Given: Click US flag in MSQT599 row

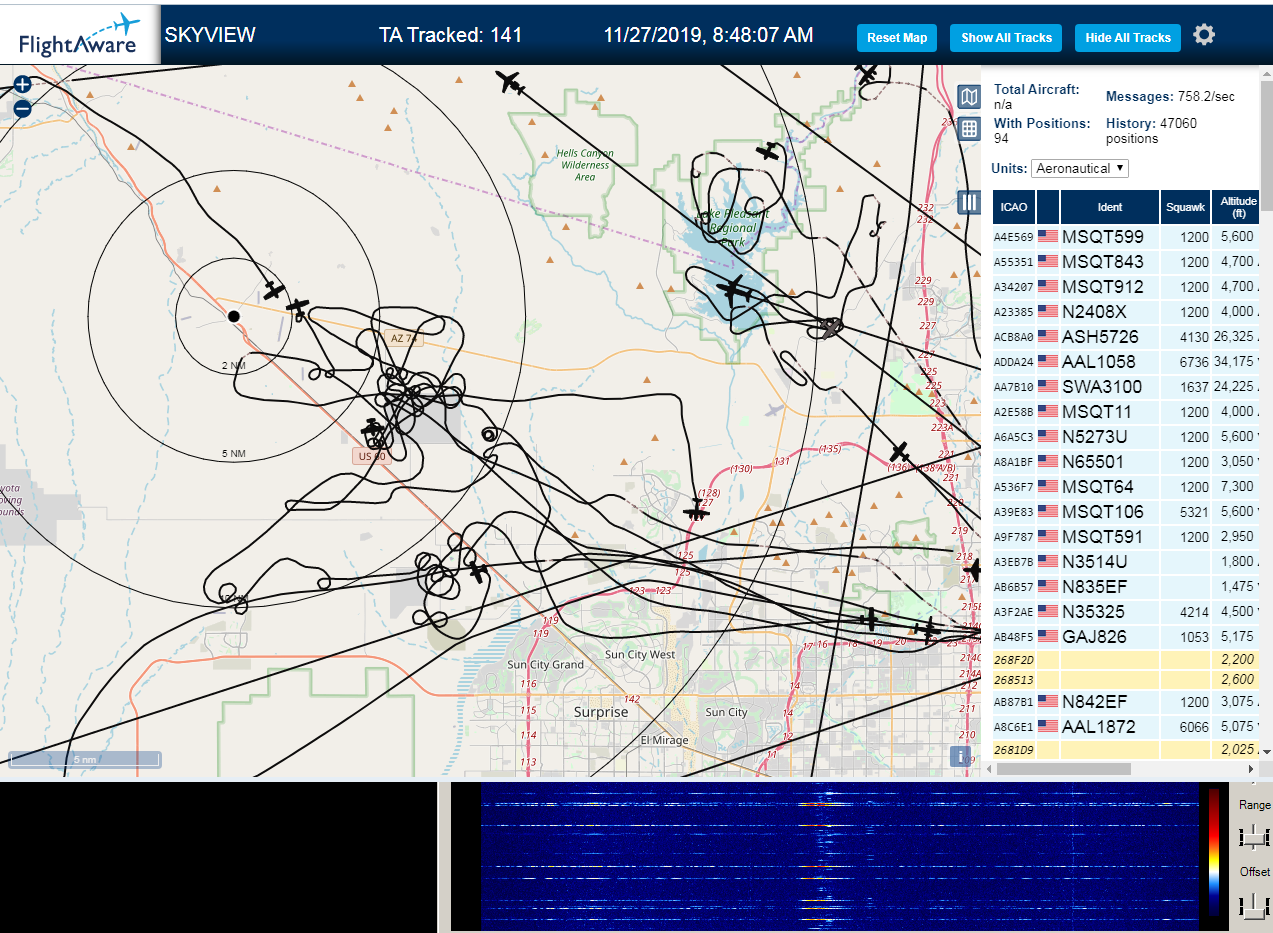Looking at the screenshot, I should point(1048,237).
